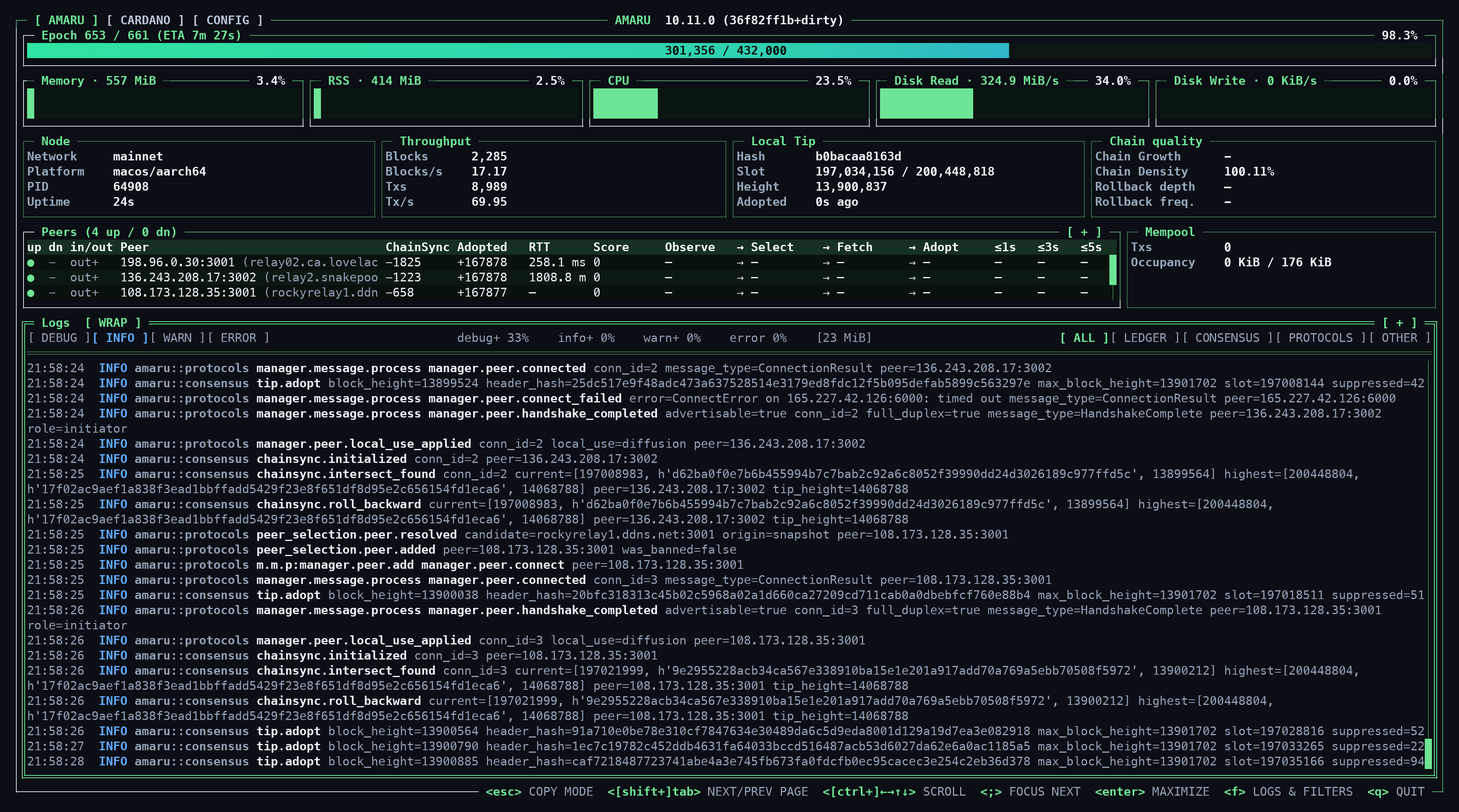This screenshot has height=812, width=1459.
Task: Toggle the WARN log level filter
Action: (177, 338)
